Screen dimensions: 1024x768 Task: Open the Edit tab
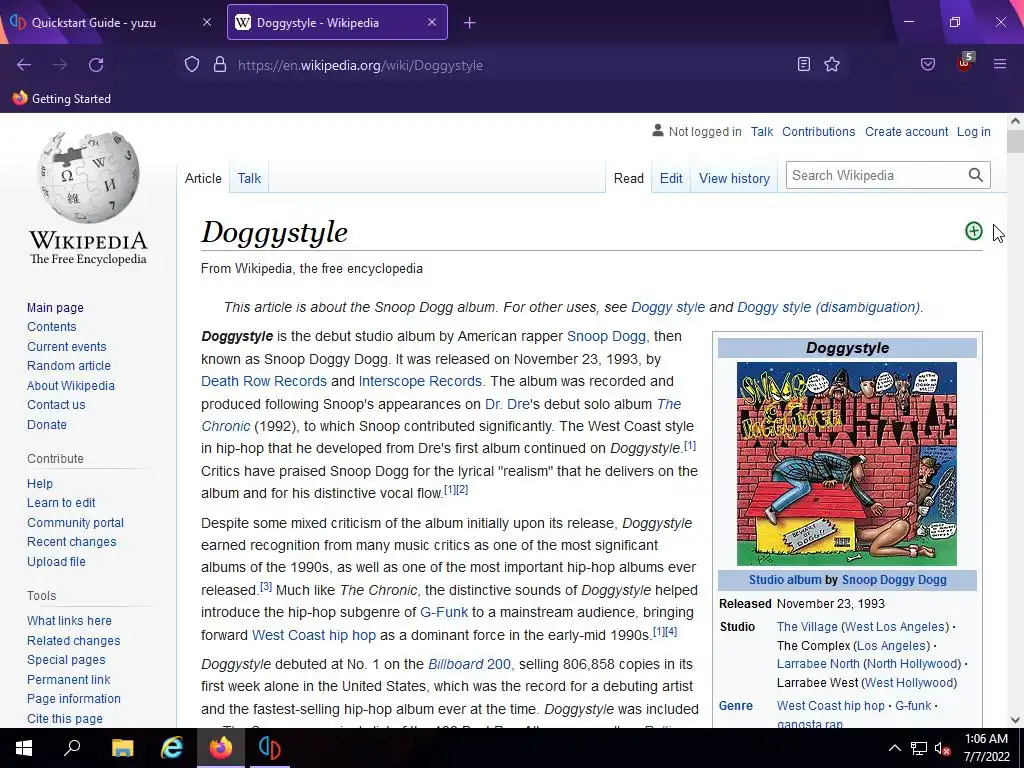pyautogui.click(x=671, y=178)
